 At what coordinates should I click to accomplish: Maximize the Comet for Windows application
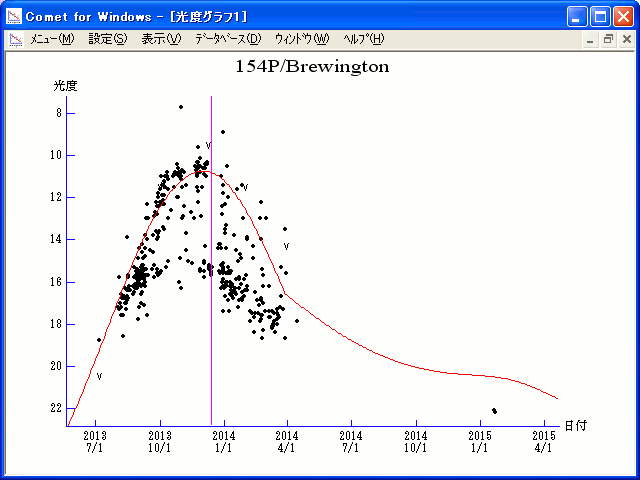coord(600,17)
